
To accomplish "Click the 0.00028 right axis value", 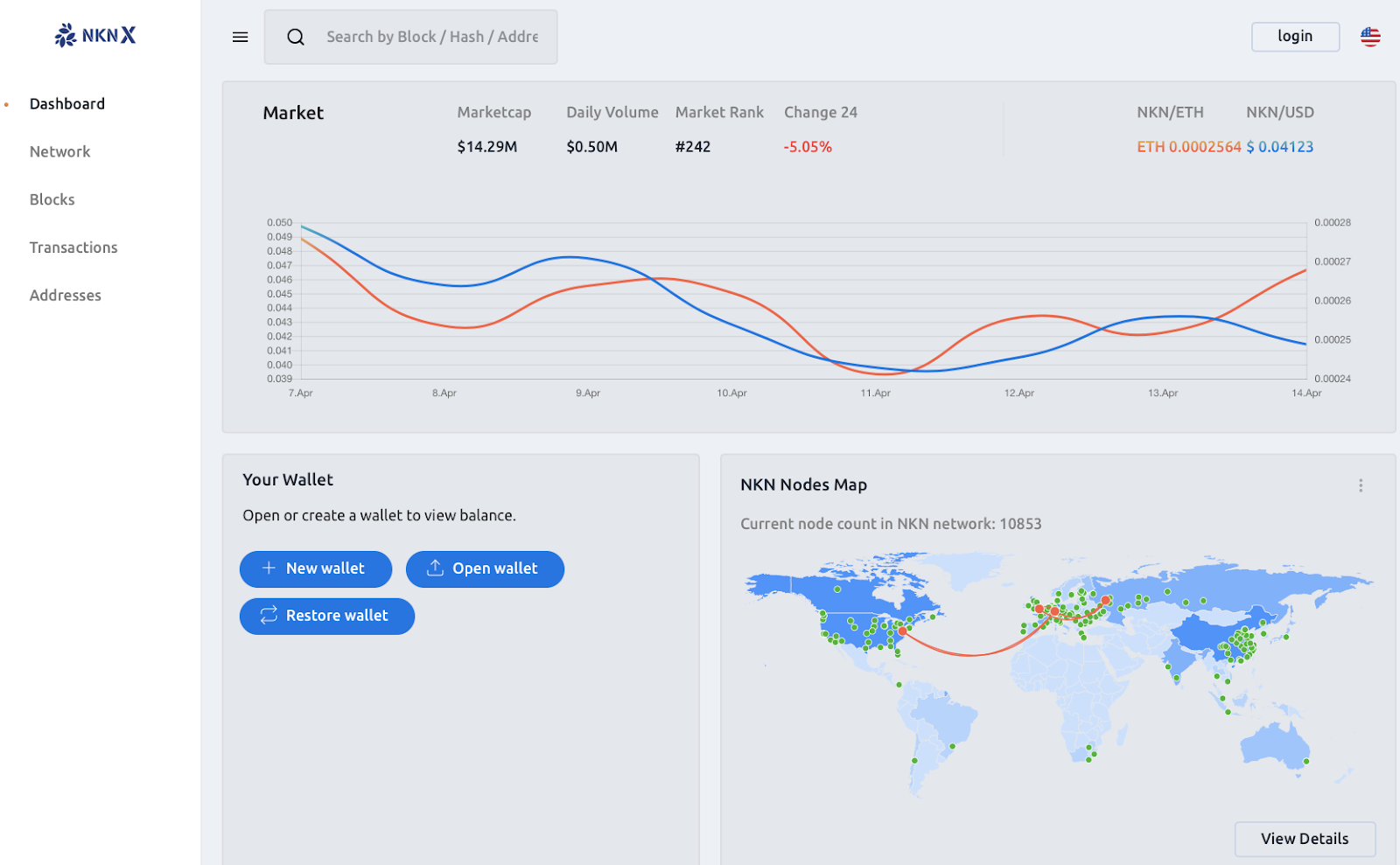I will click(x=1333, y=223).
